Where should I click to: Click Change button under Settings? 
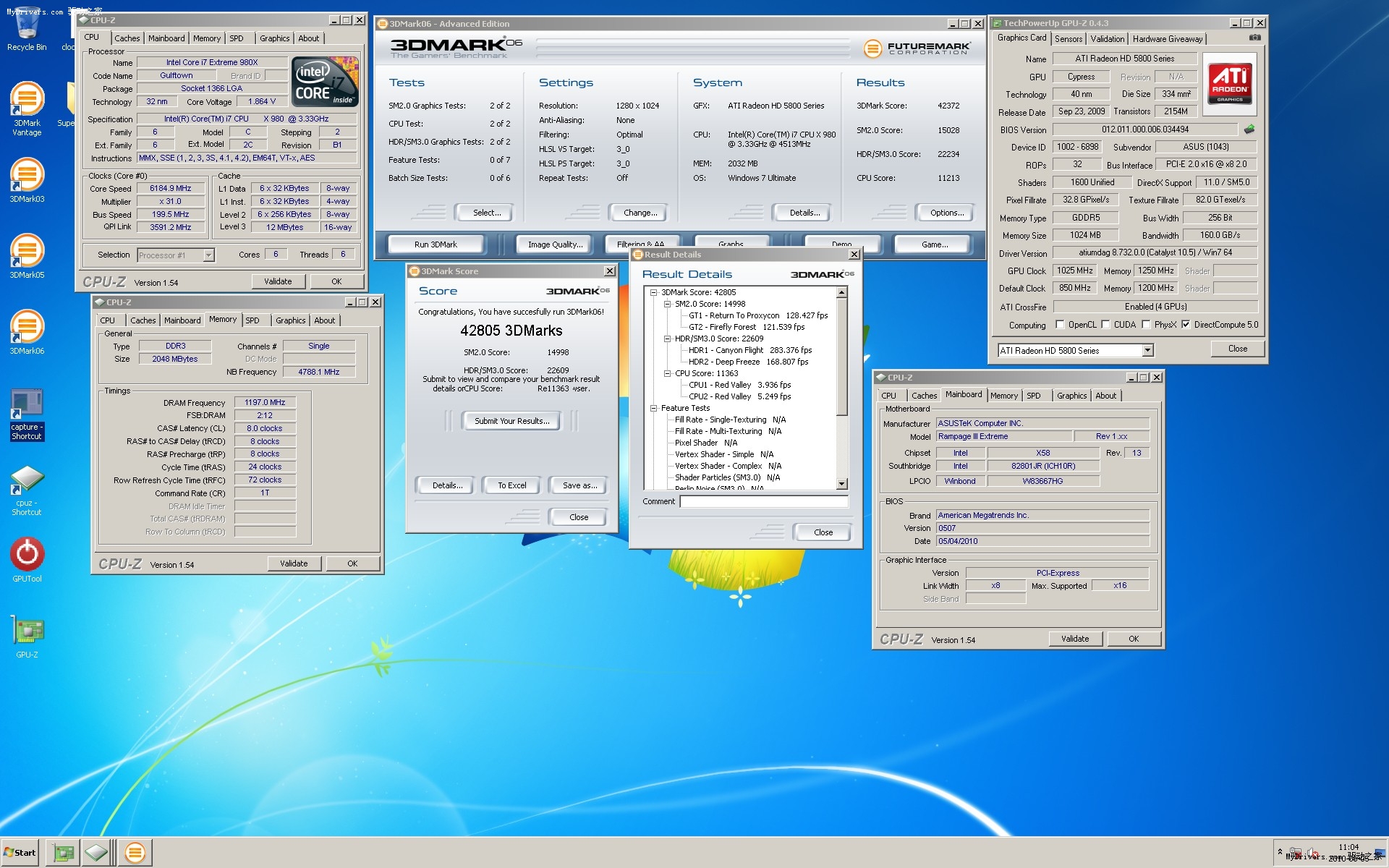pos(640,213)
